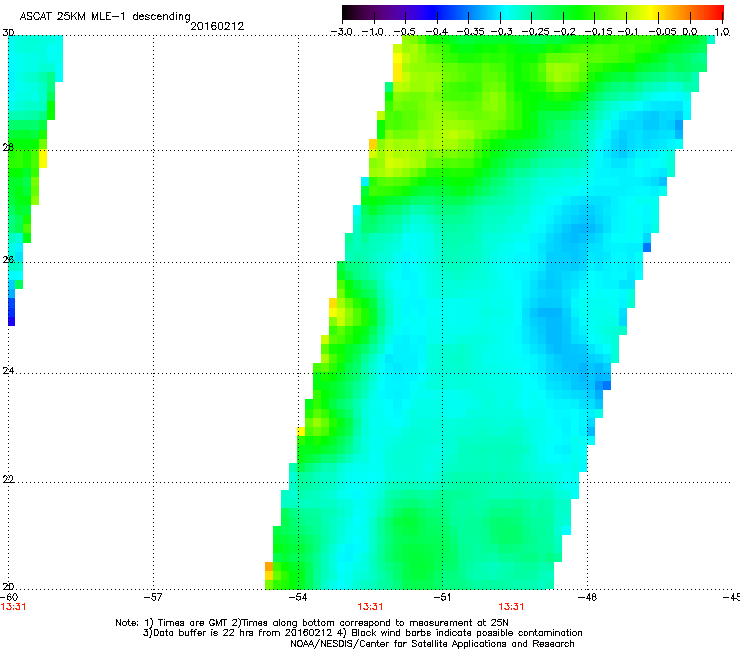This screenshot has height=650, width=740.
Task: Select the "1.0" color scale label
Action: click(722, 32)
